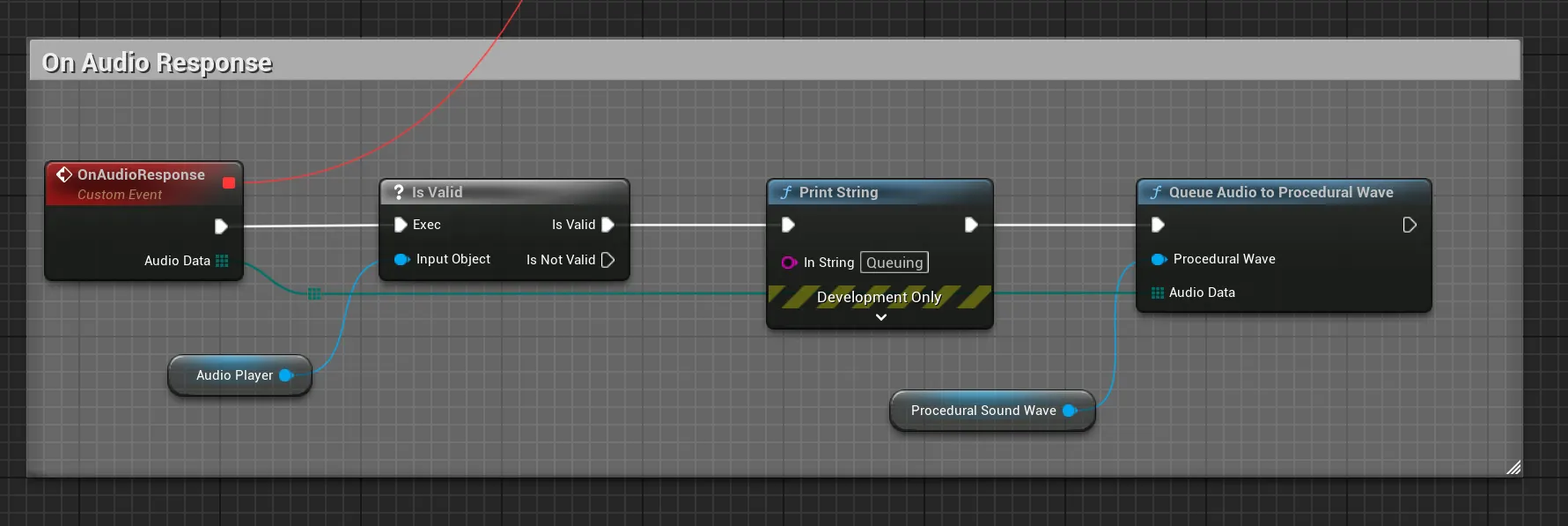The width and height of the screenshot is (1568, 526).
Task: Click the OnAudioResponse exec output pin
Action: 221,226
